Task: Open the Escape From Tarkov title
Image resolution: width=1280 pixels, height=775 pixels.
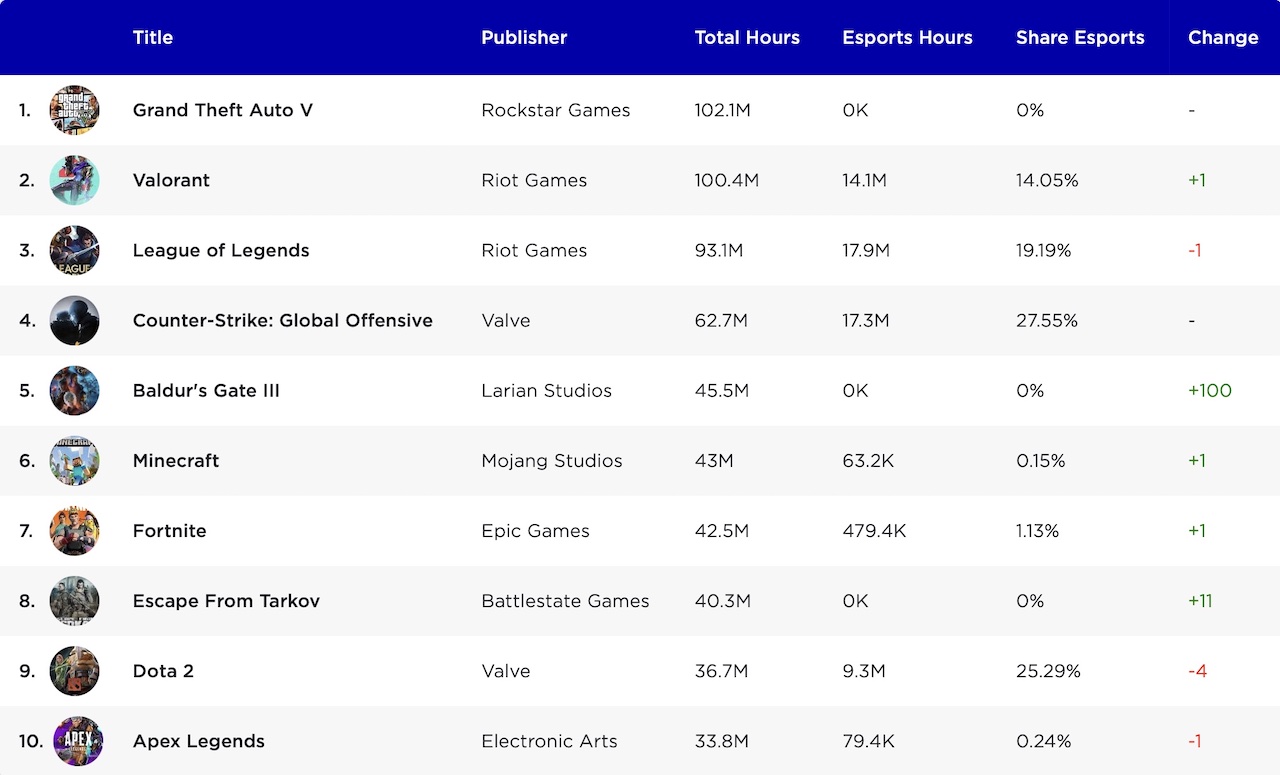Action: click(x=226, y=601)
